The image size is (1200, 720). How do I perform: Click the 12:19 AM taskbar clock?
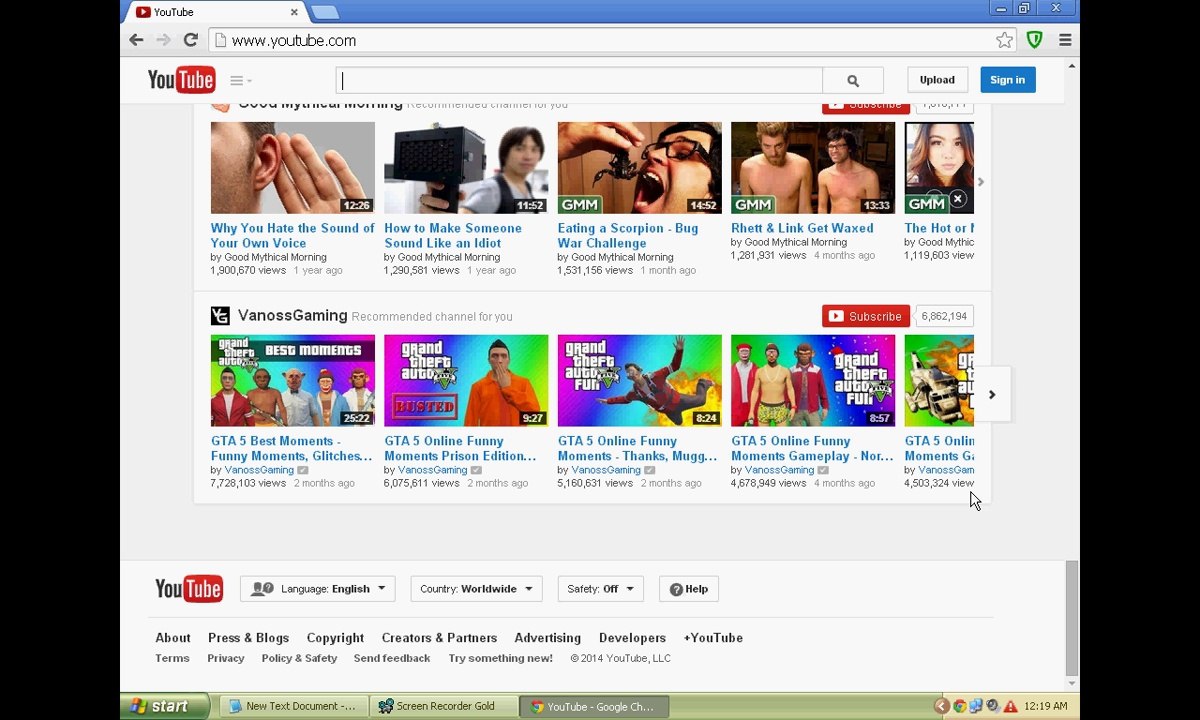(x=1046, y=706)
